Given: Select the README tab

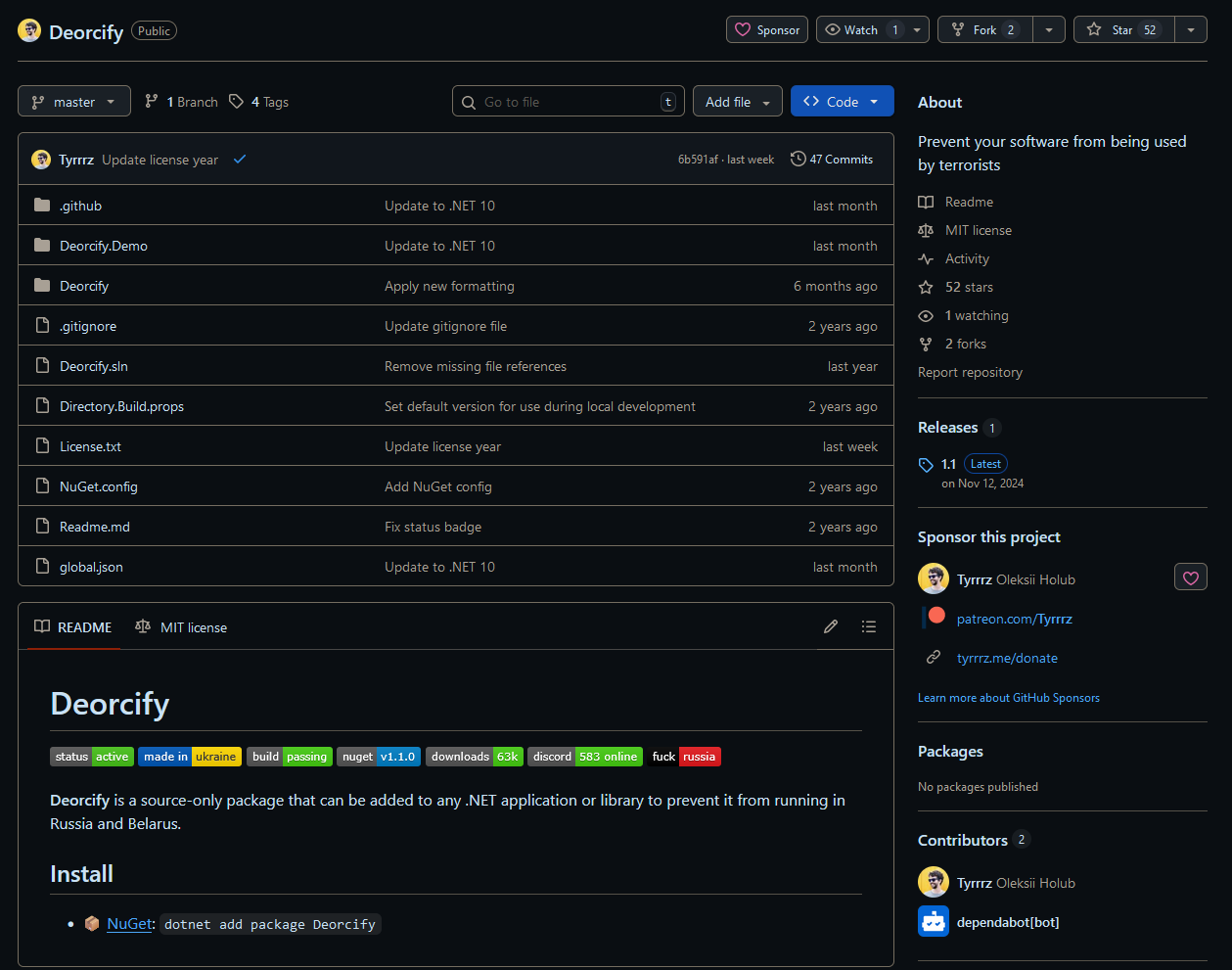Looking at the screenshot, I should click(x=73, y=626).
